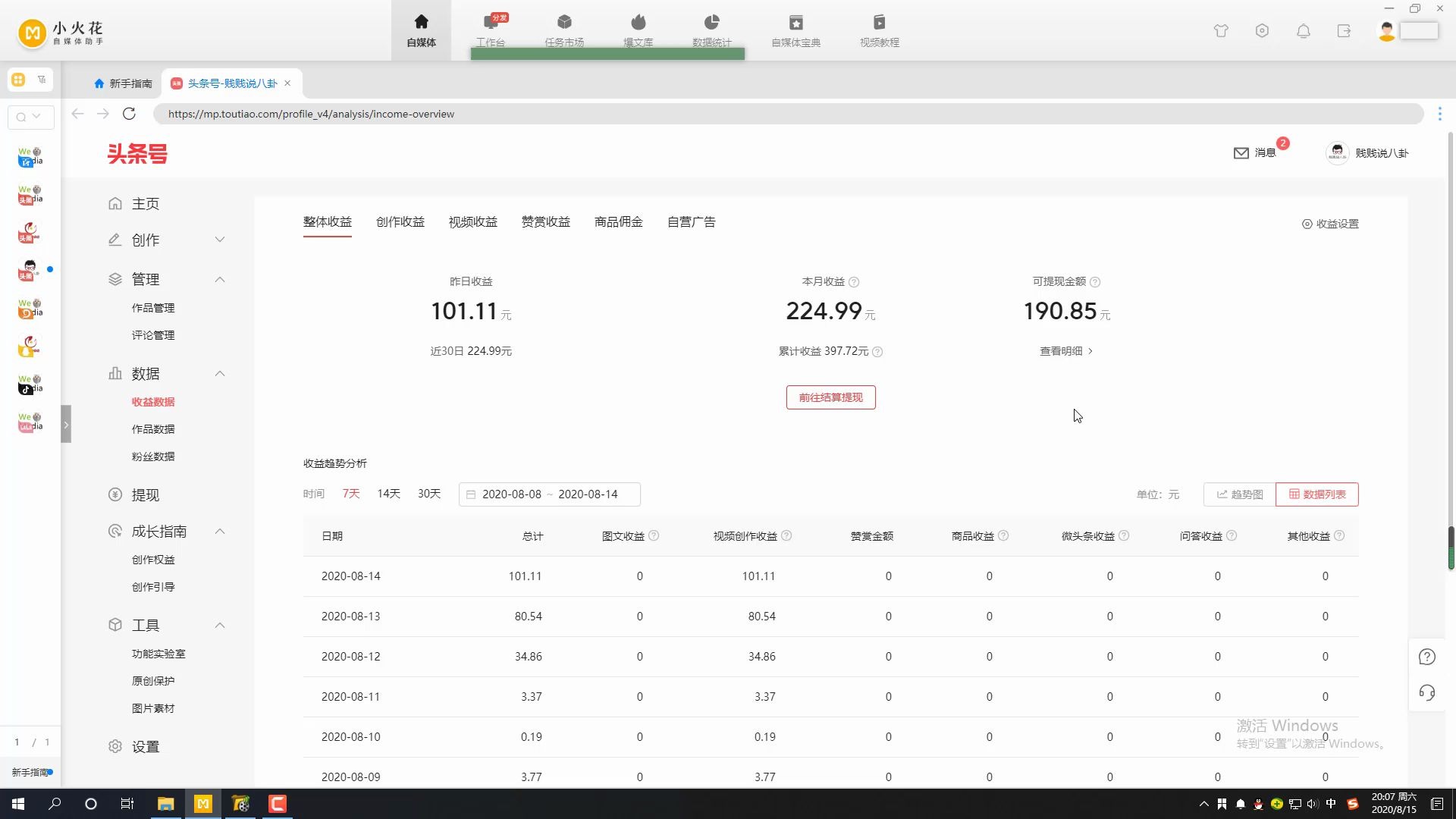Click the logout icon in header

pyautogui.click(x=1345, y=31)
